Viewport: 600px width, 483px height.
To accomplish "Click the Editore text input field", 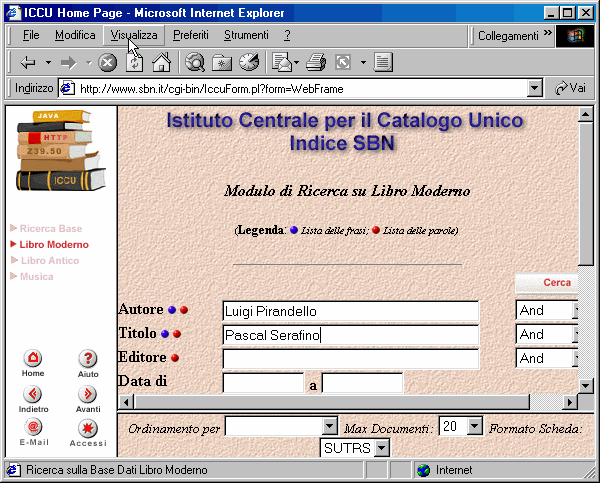I will point(350,359).
